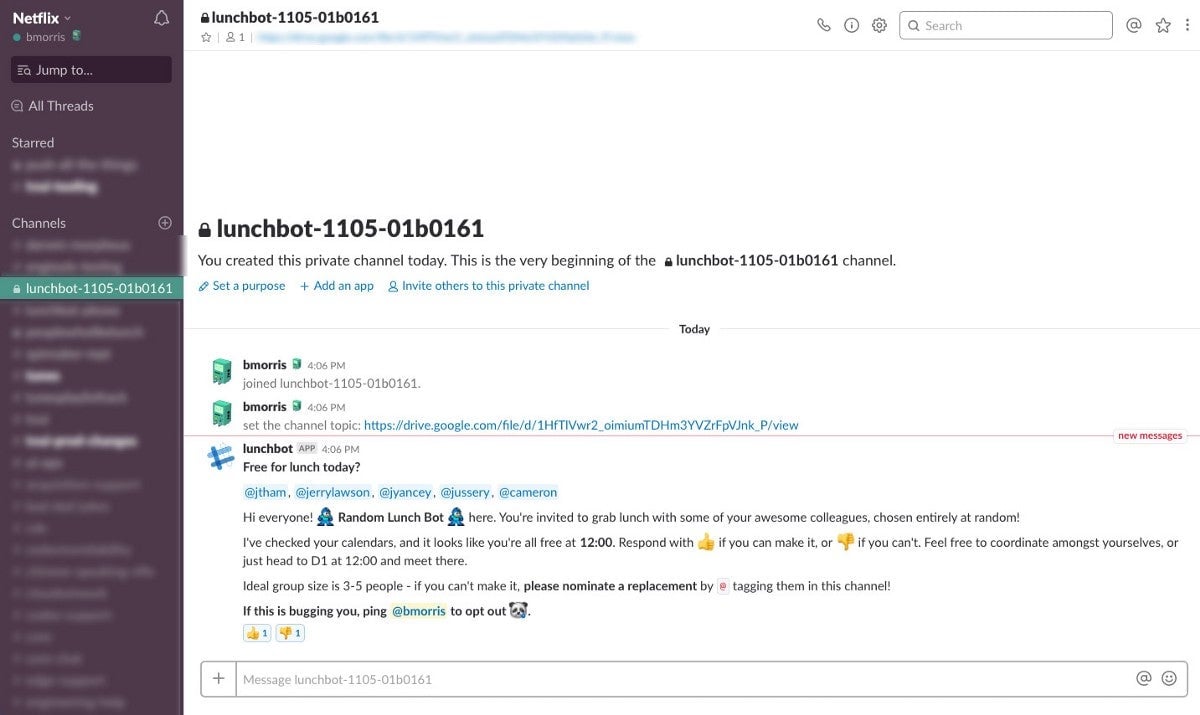
Task: Open the notifications bell in sidebar
Action: coord(161,18)
